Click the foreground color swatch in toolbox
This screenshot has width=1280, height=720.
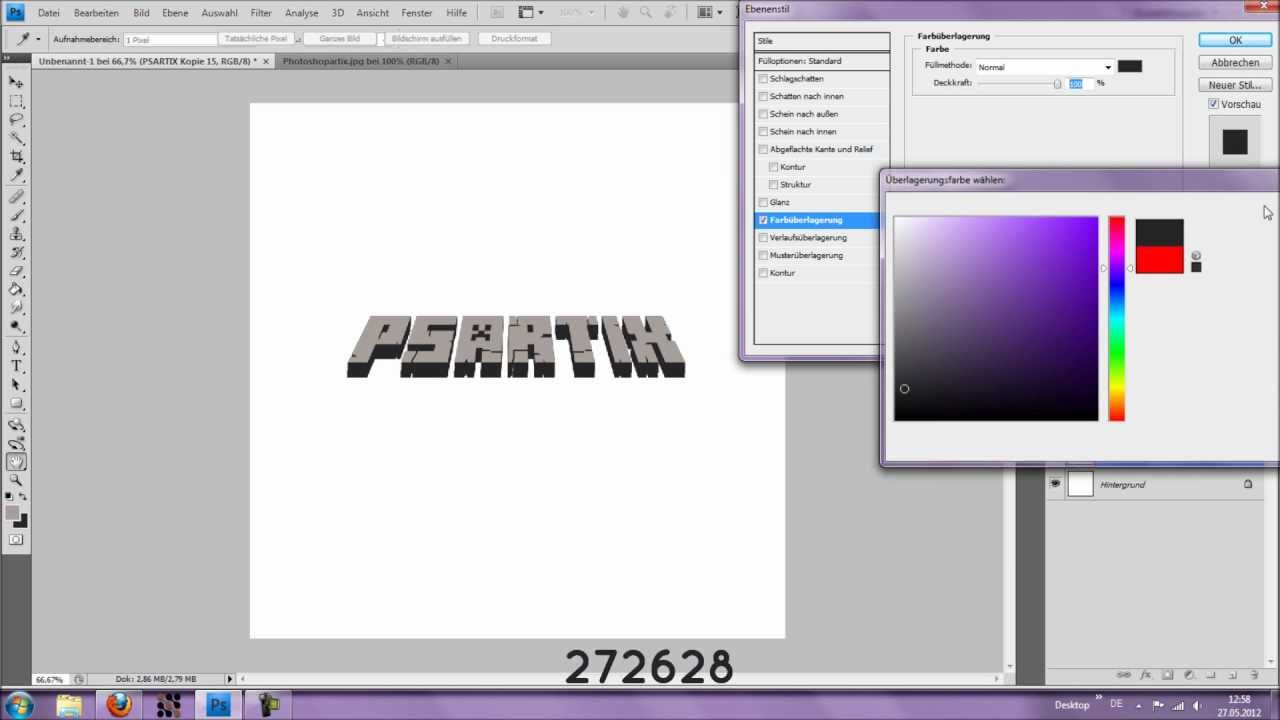pos(12,513)
